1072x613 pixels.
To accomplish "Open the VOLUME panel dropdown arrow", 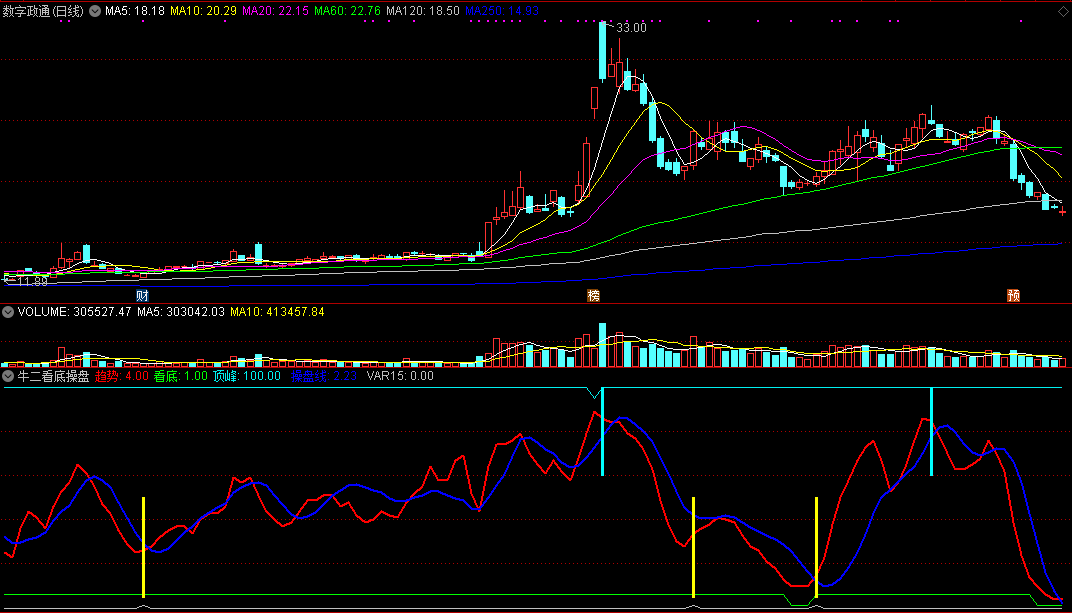I will (8, 312).
